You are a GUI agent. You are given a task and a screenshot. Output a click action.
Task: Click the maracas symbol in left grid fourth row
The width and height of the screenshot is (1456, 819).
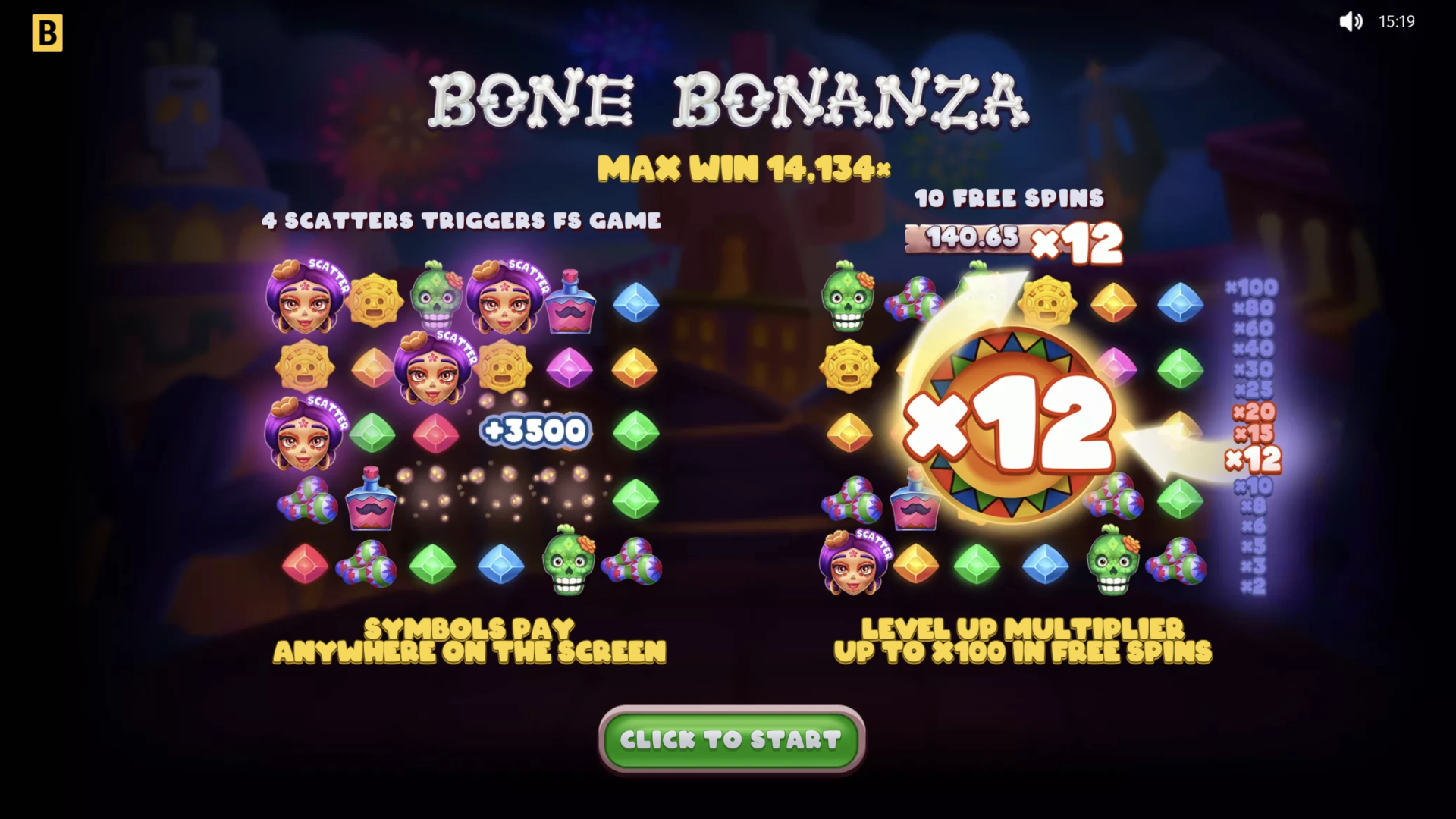pos(307,500)
